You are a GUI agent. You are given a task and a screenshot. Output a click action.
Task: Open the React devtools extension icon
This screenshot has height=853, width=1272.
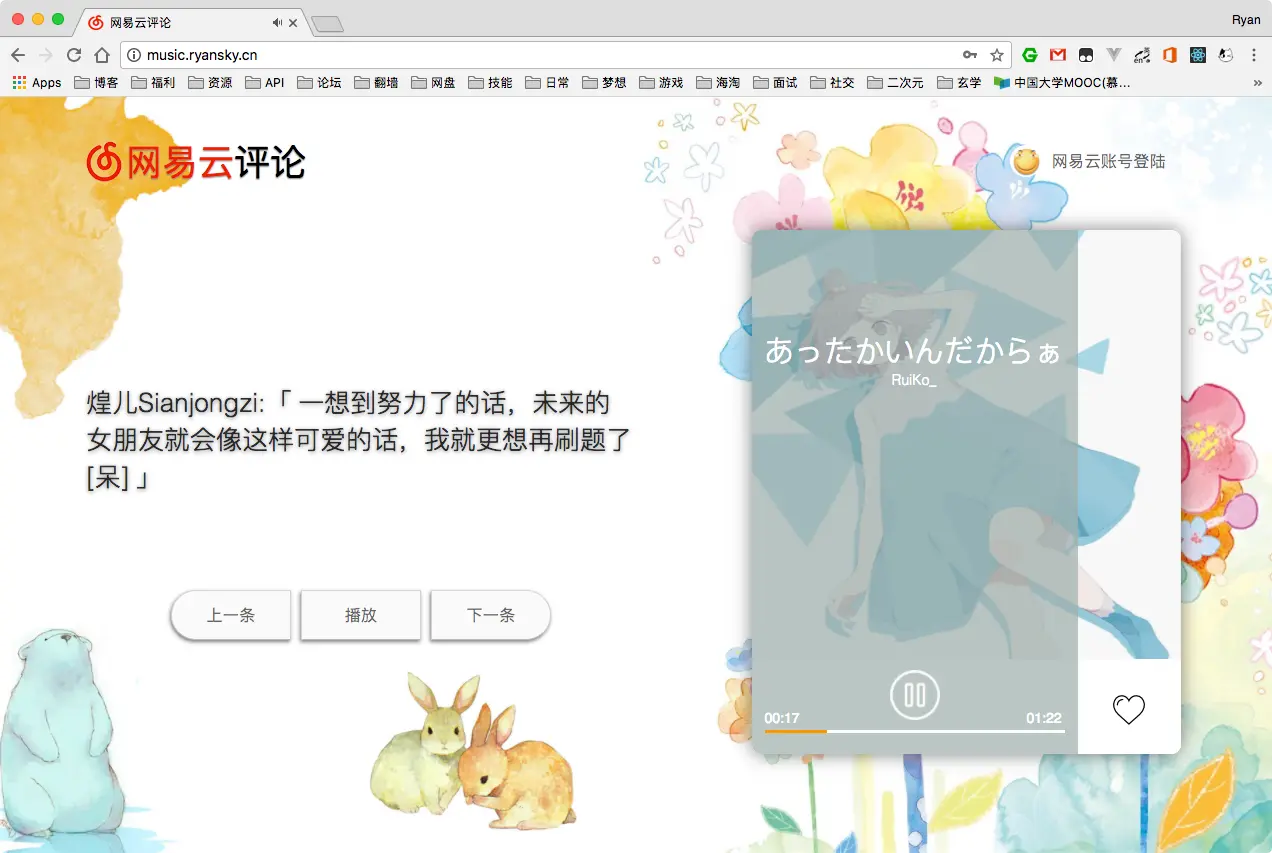1197,55
